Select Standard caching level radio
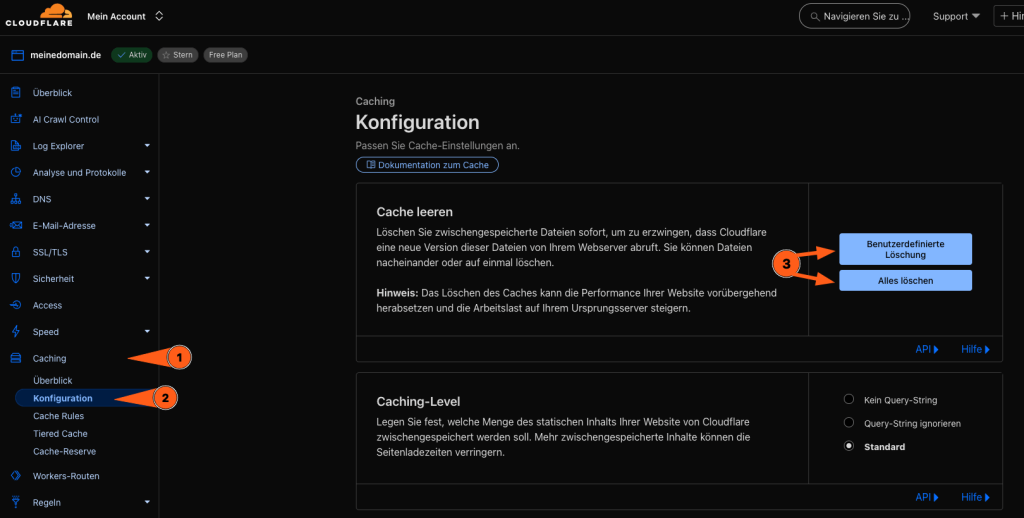 [849, 446]
